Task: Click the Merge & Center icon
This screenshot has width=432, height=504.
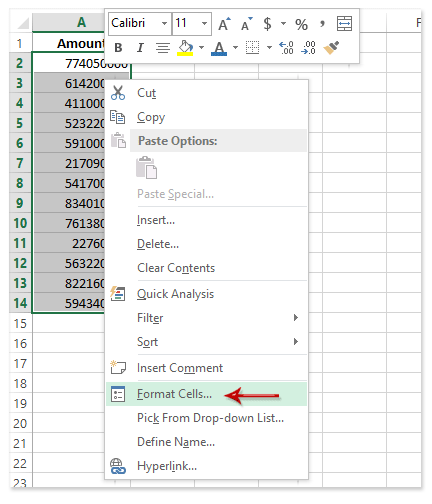Action: (344, 24)
